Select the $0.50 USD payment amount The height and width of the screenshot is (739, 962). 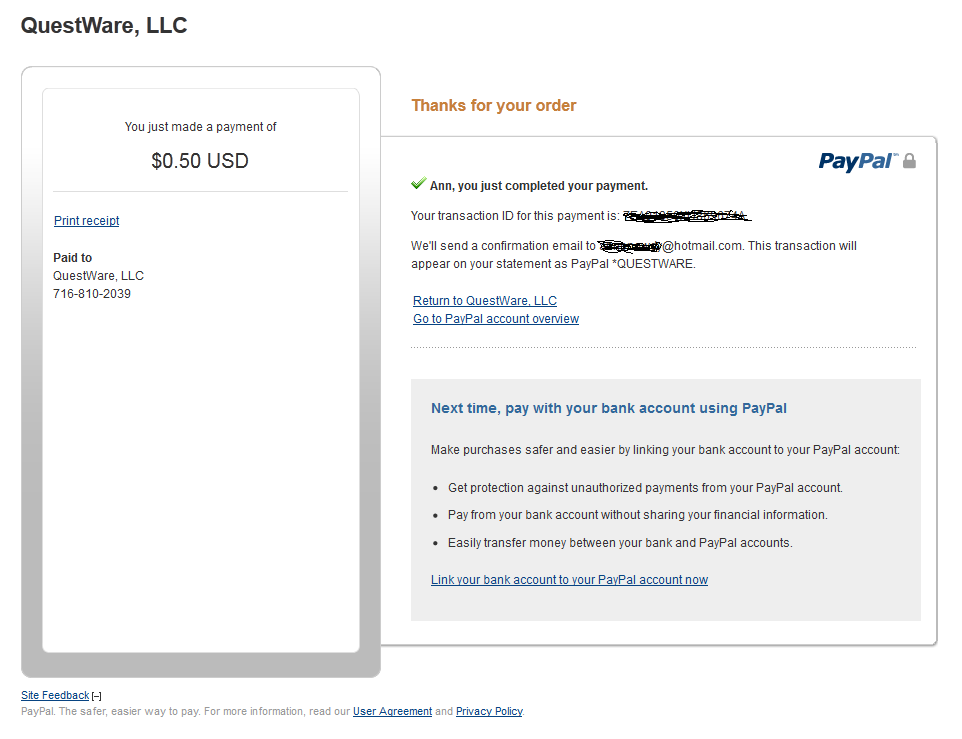(200, 160)
